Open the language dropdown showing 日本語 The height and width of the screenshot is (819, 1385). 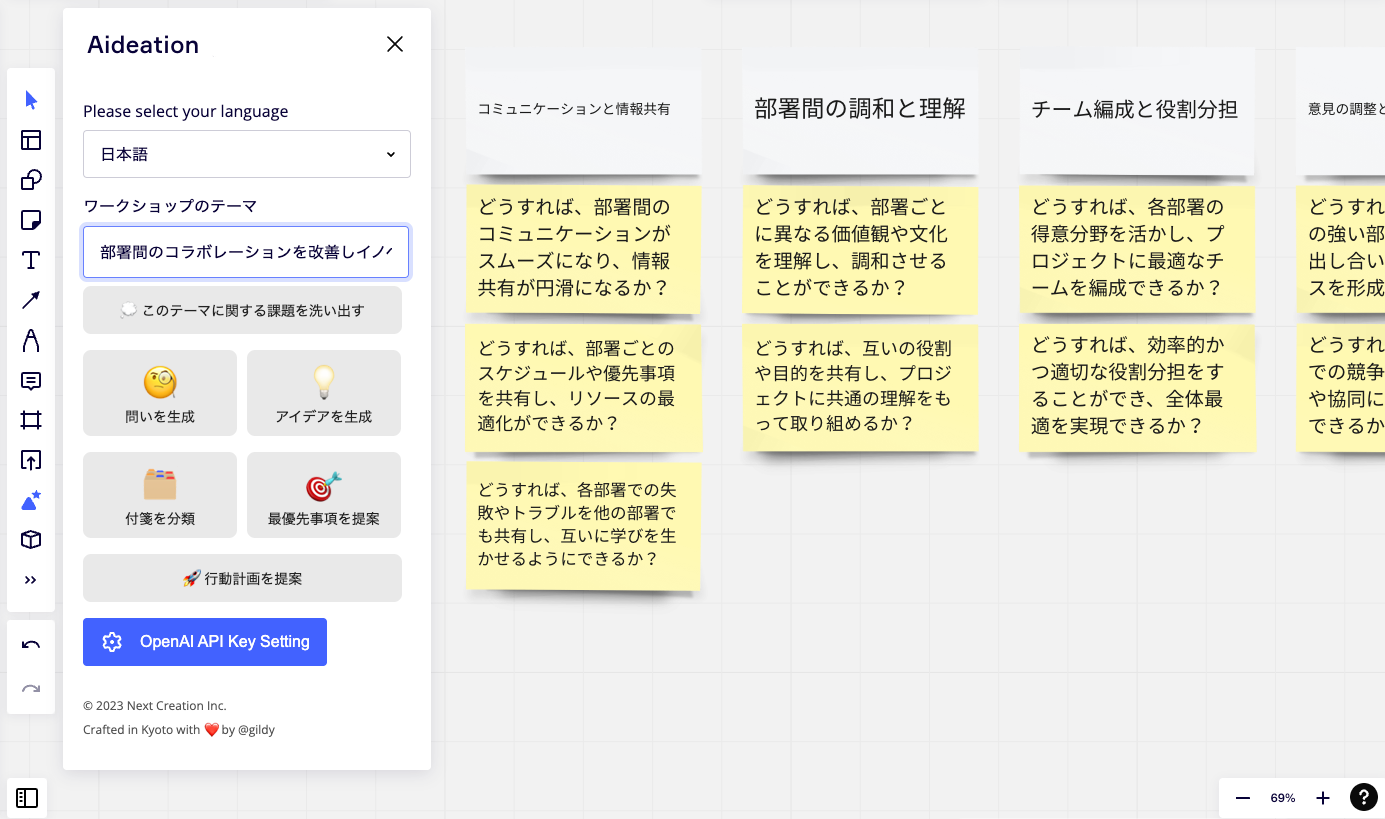(x=247, y=154)
